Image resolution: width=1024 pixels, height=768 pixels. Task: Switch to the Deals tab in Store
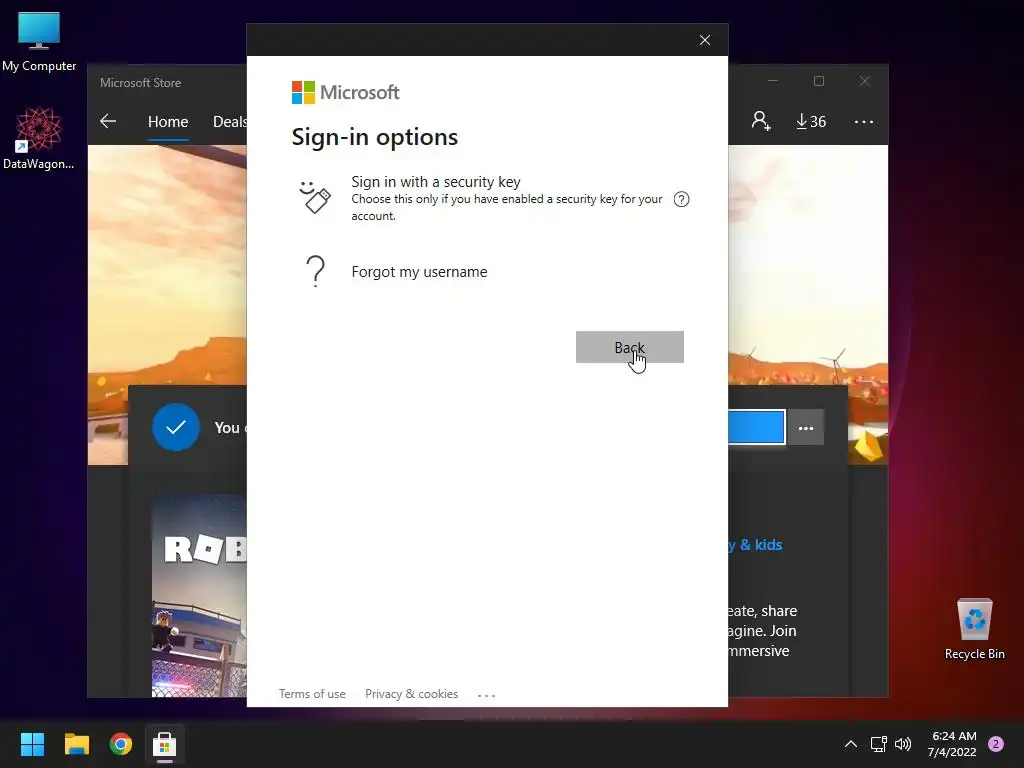tap(230, 121)
